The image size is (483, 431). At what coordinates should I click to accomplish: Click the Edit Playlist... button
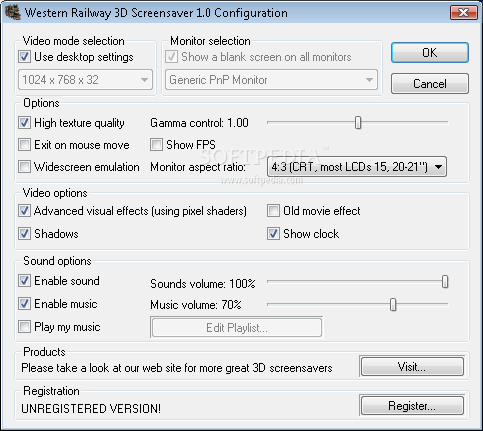pos(237,328)
